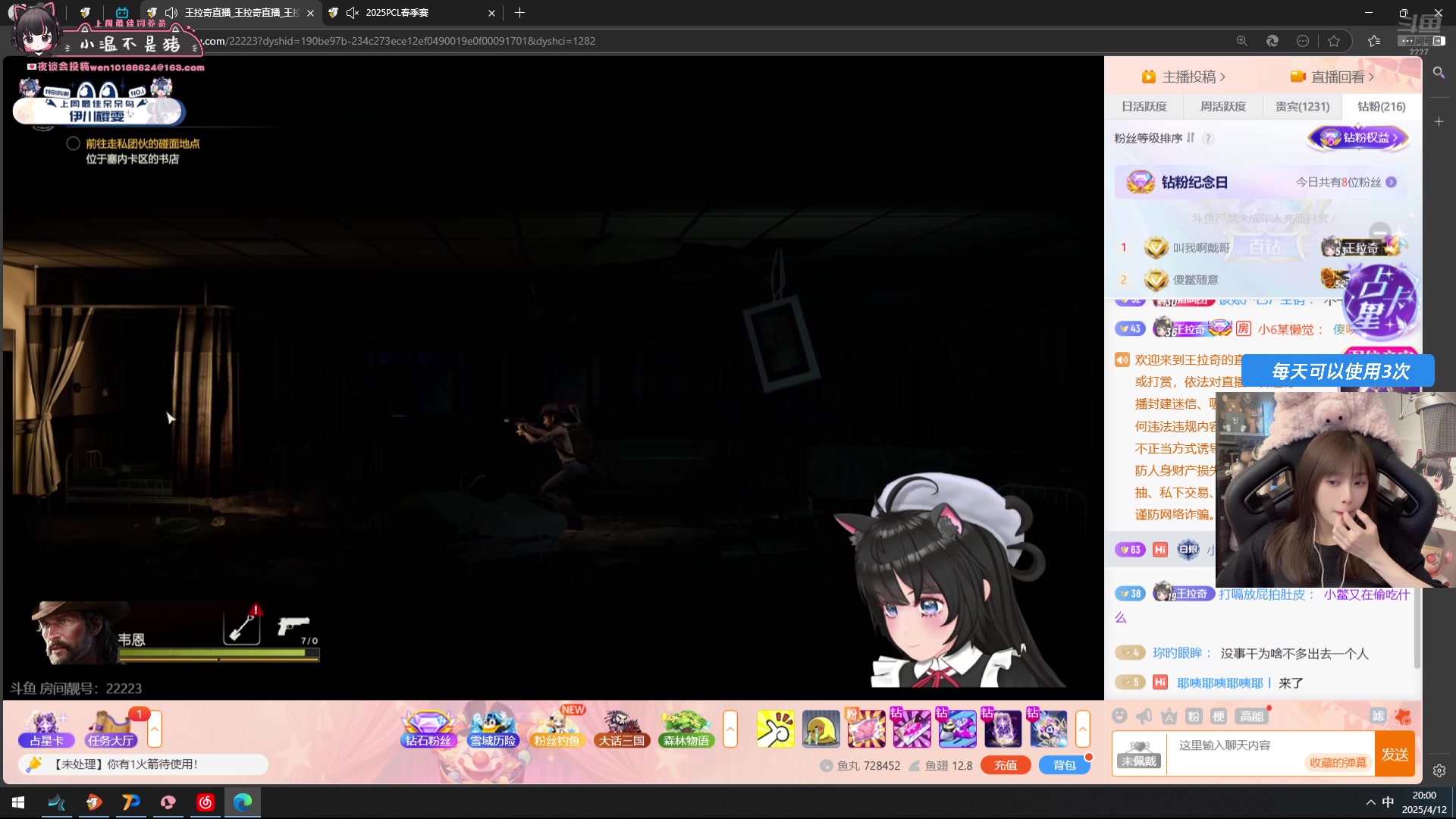Viewport: 1456px width, 819px height.
Task: Open the 粉丝钓鱼 fan fishing activity
Action: click(x=557, y=729)
